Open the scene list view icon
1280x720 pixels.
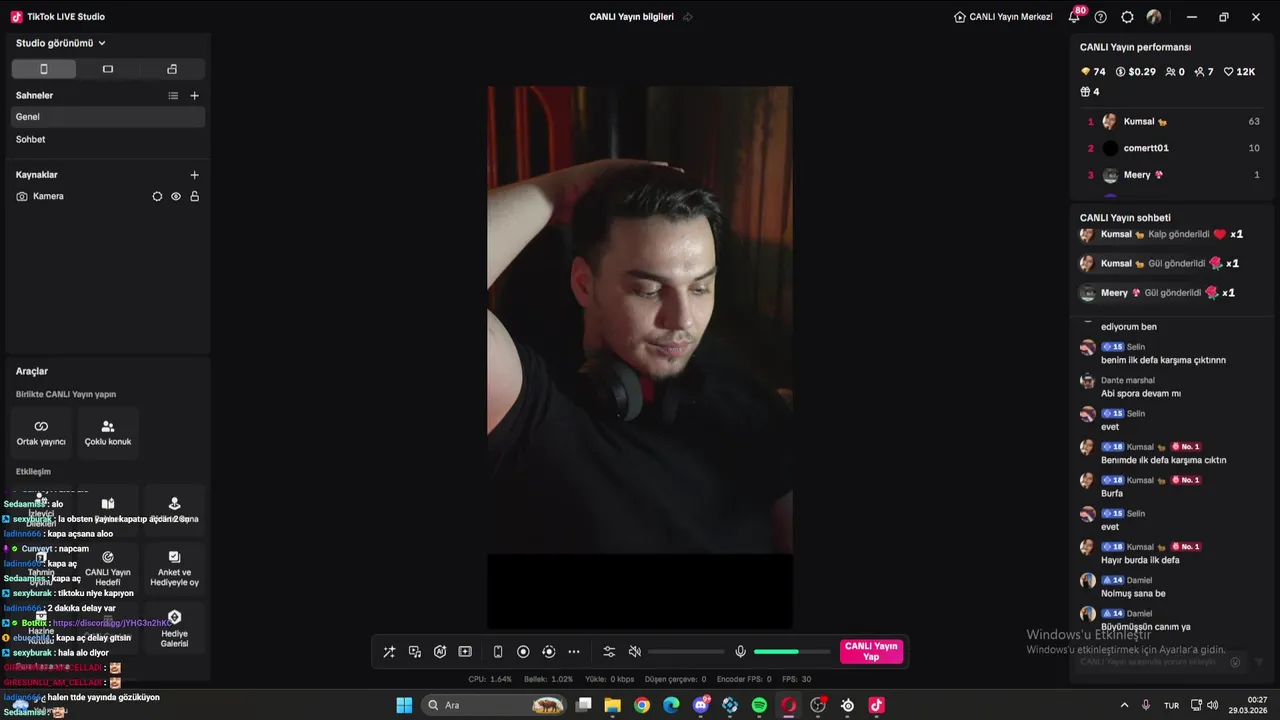click(173, 96)
